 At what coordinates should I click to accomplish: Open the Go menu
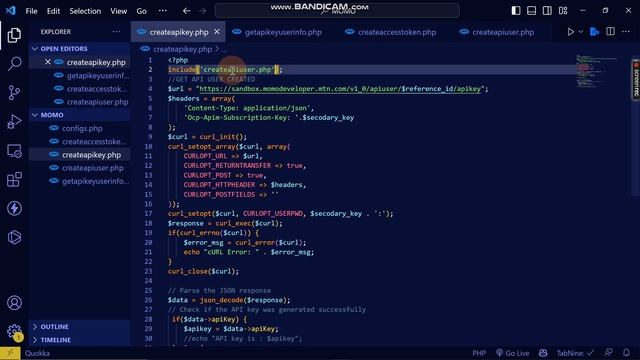click(142, 11)
